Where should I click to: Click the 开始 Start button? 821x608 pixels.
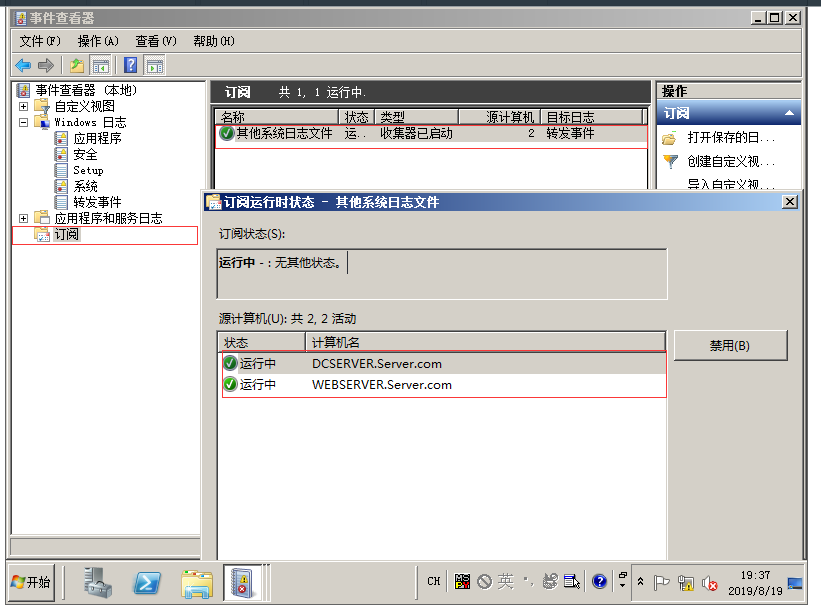click(x=31, y=581)
